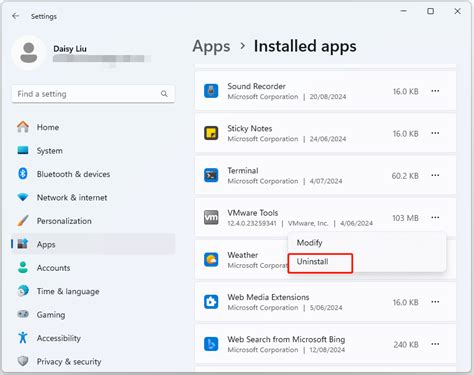The image size is (474, 375).
Task: Open more options for Web Media Extensions
Action: [435, 302]
